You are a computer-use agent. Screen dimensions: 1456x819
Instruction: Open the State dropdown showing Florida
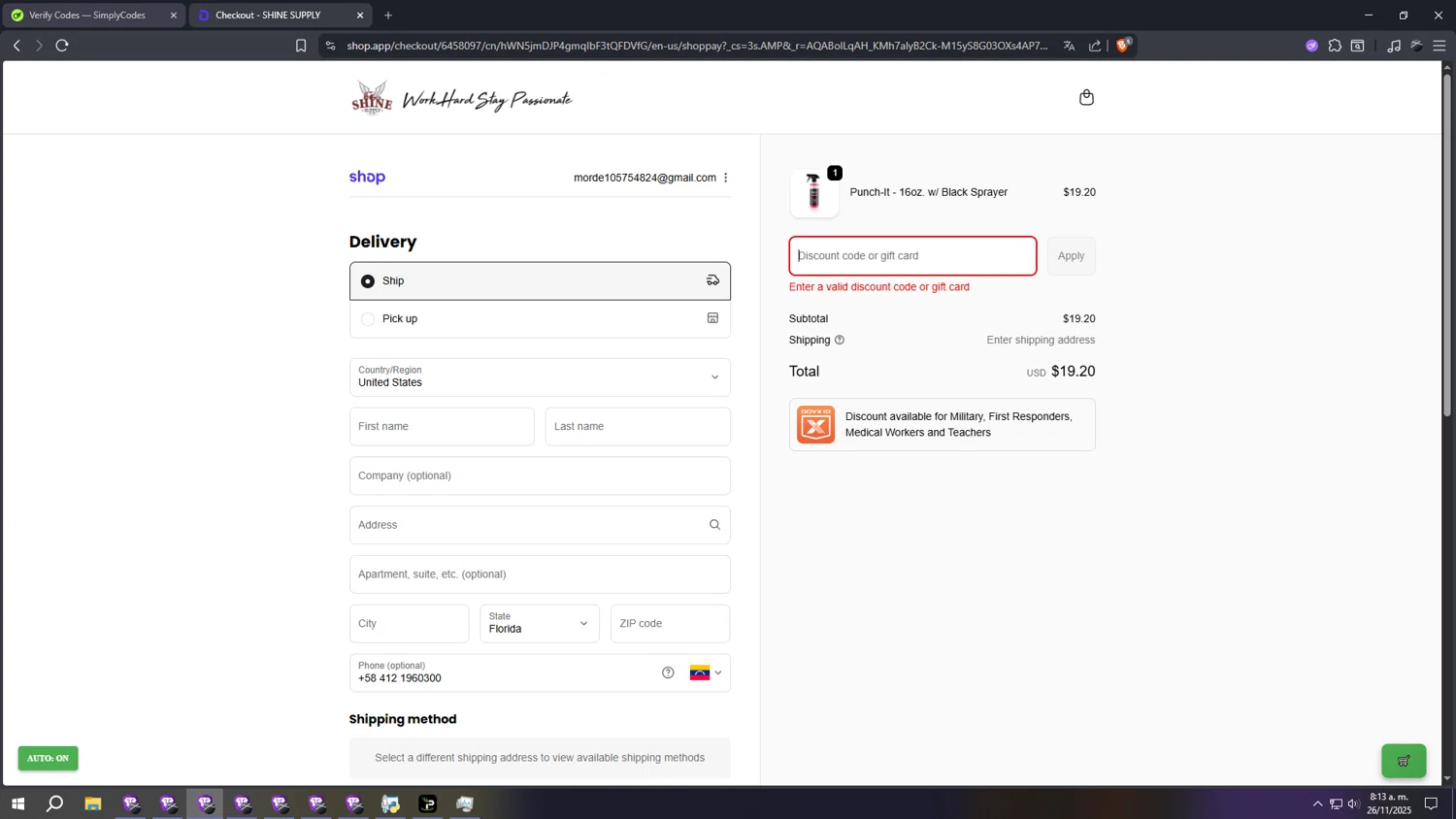pos(540,623)
